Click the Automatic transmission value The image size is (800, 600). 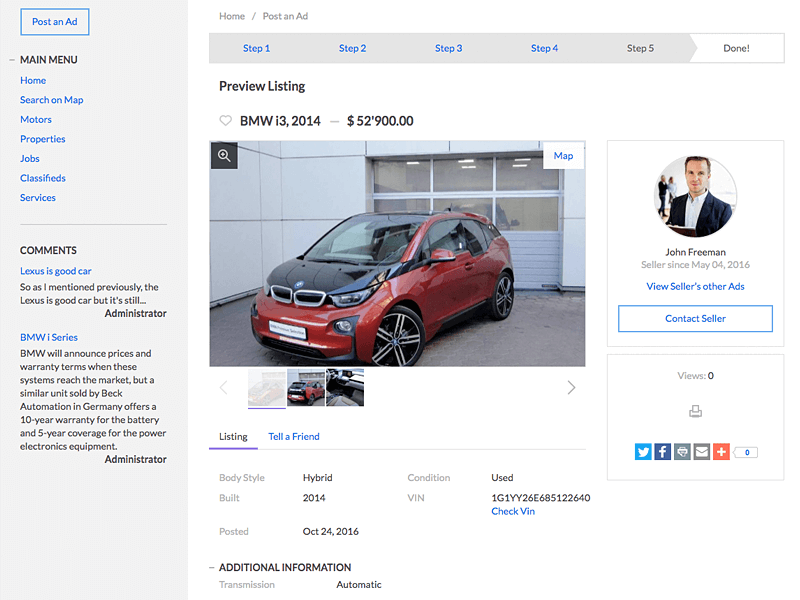point(359,585)
